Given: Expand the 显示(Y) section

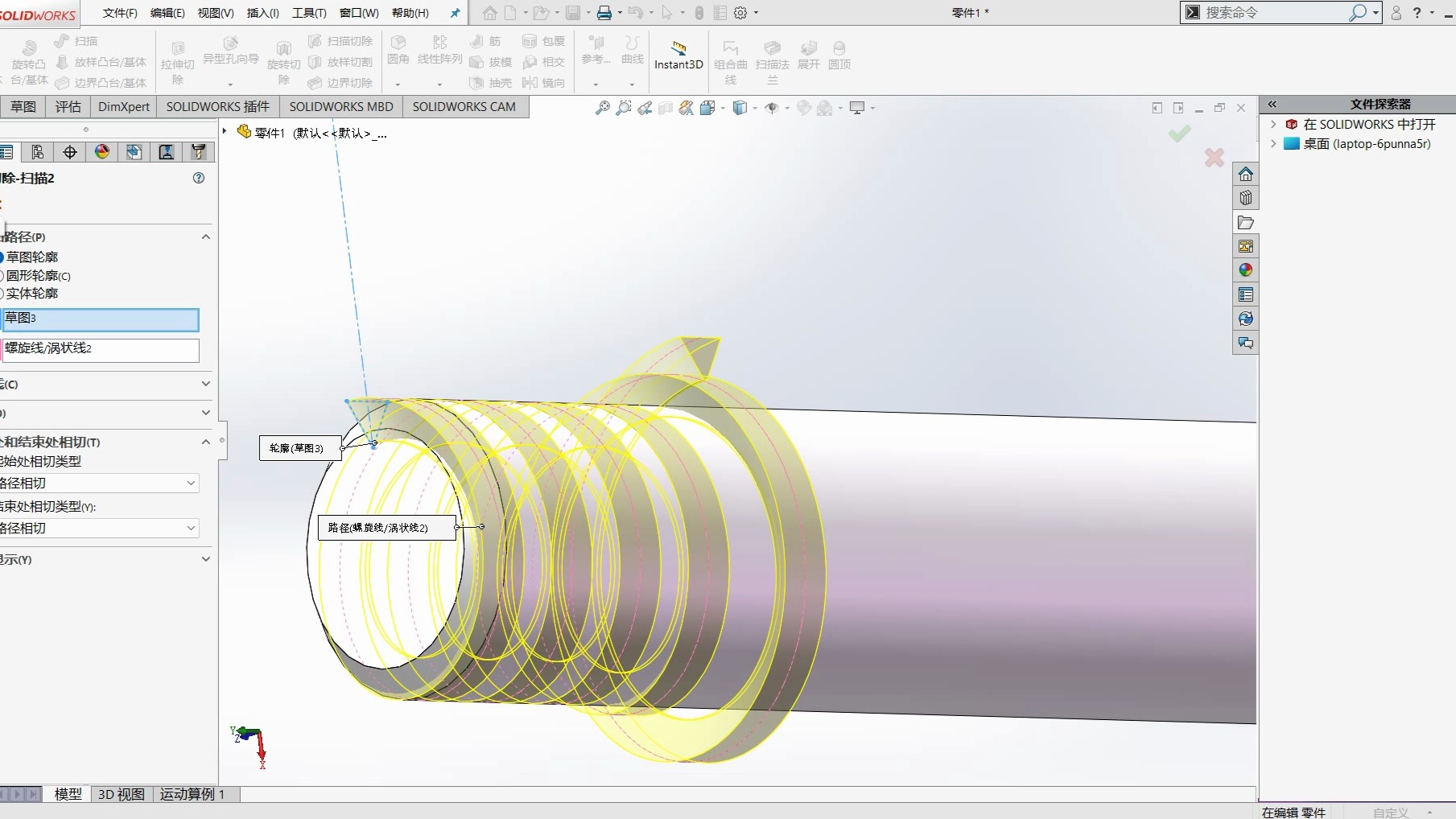Looking at the screenshot, I should point(205,559).
